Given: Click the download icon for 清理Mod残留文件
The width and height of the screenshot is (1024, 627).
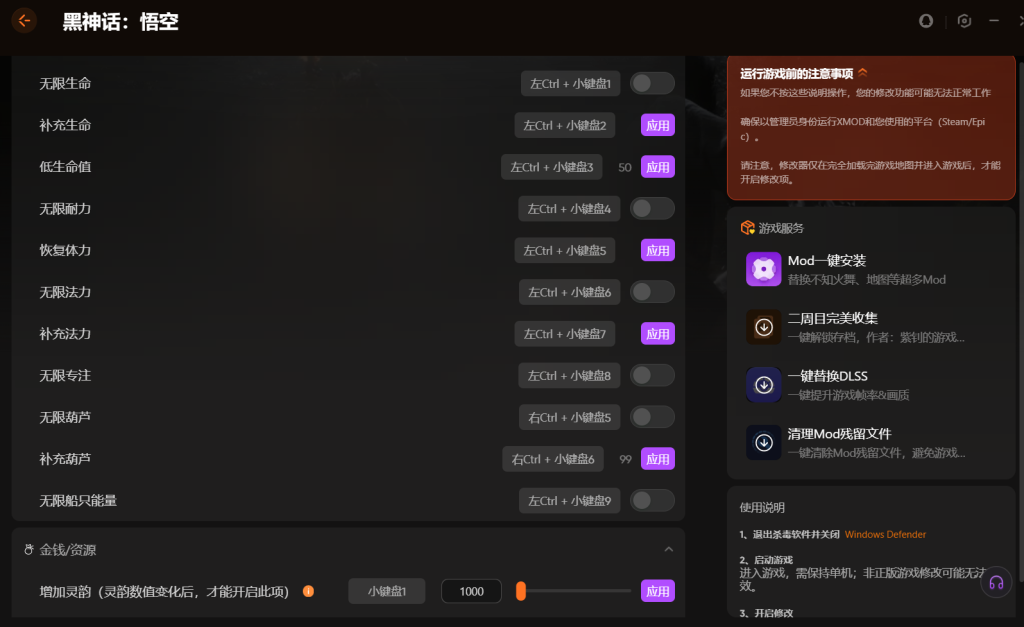Looking at the screenshot, I should point(763,442).
